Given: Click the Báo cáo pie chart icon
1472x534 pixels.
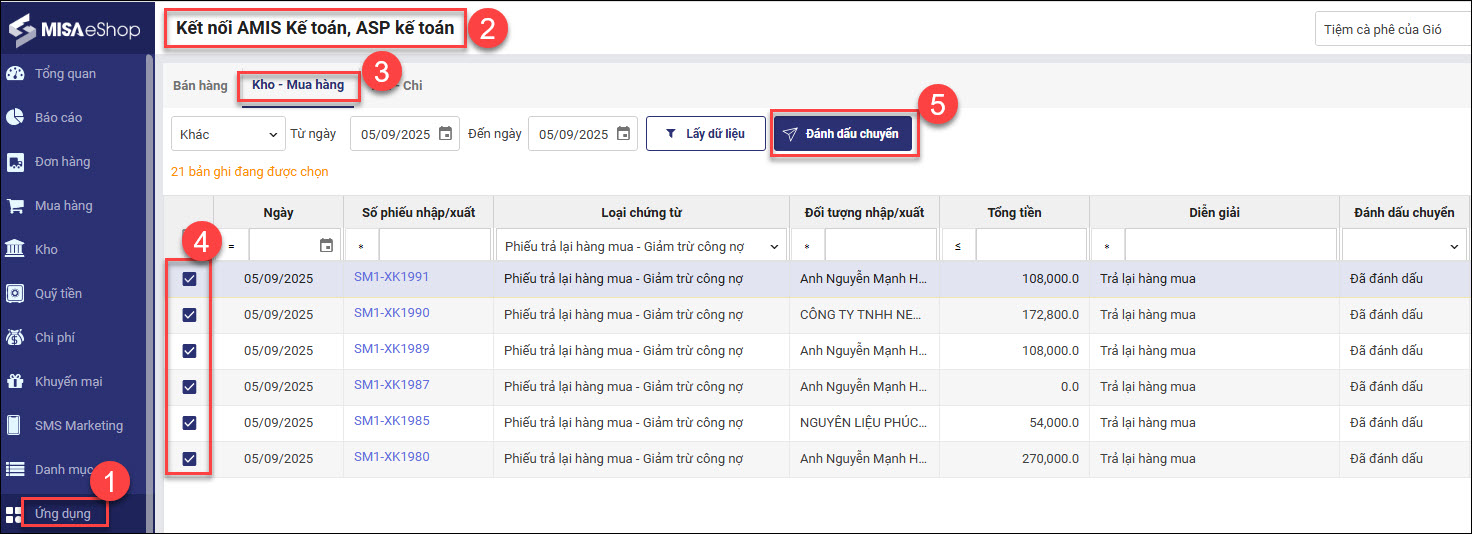Looking at the screenshot, I should [15, 118].
